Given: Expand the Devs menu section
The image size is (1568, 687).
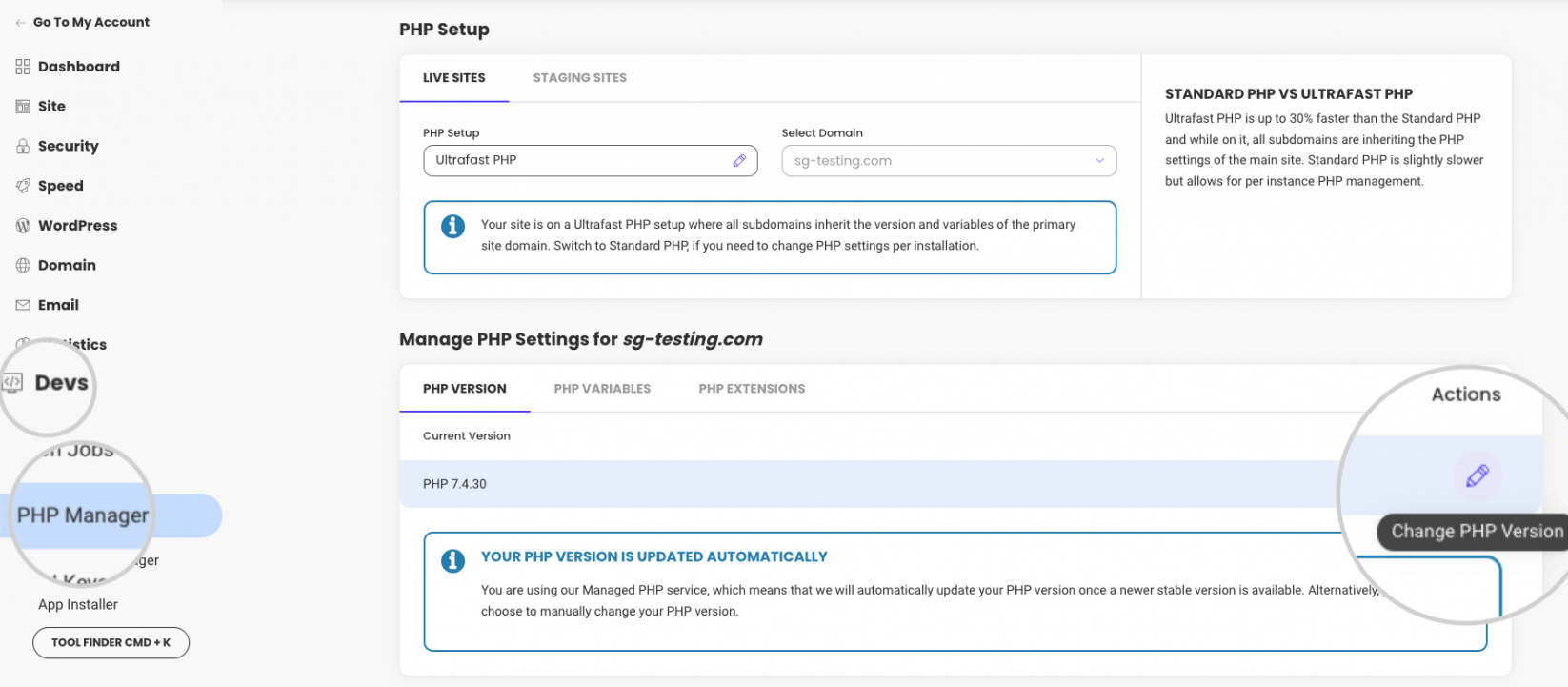Looking at the screenshot, I should [62, 383].
